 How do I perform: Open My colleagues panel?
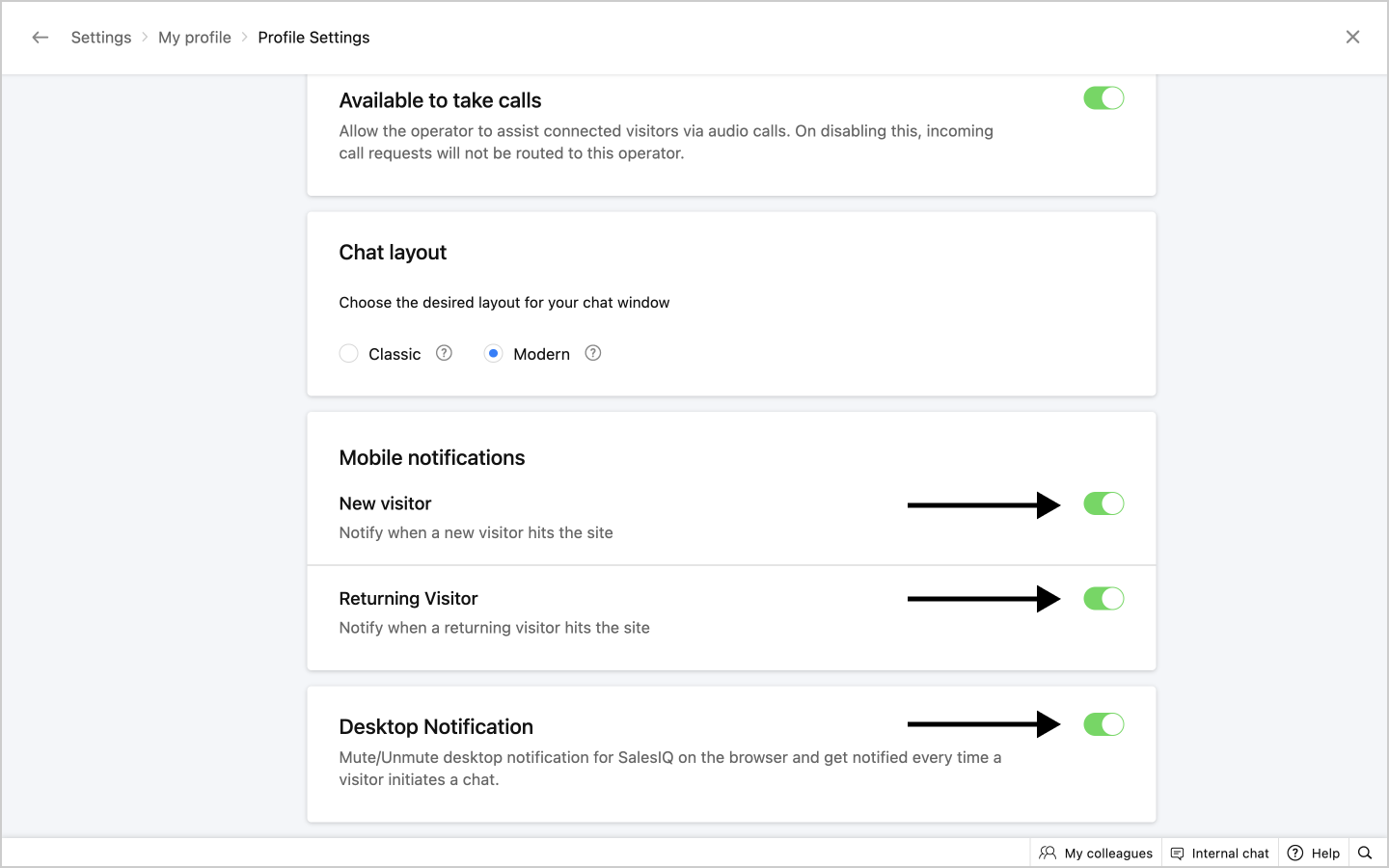point(1108,854)
